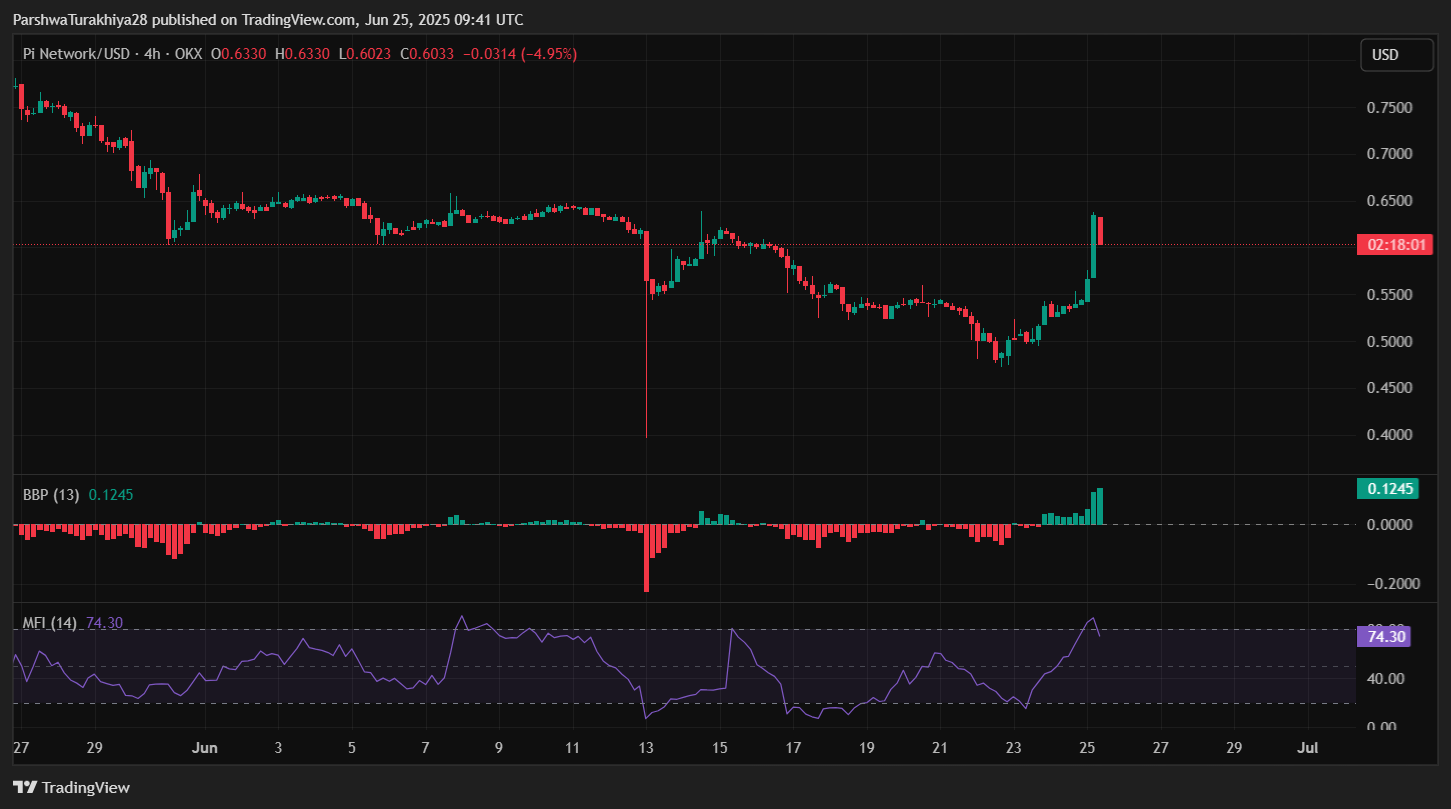
Task: Click date 25 on the time axis
Action: [x=1087, y=747]
